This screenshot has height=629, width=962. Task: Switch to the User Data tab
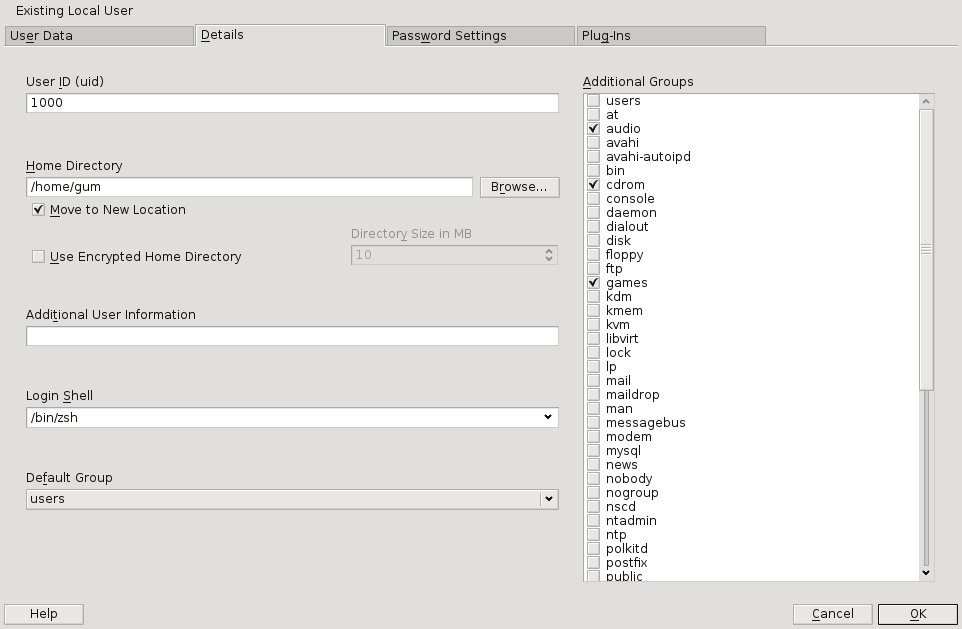[x=98, y=36]
